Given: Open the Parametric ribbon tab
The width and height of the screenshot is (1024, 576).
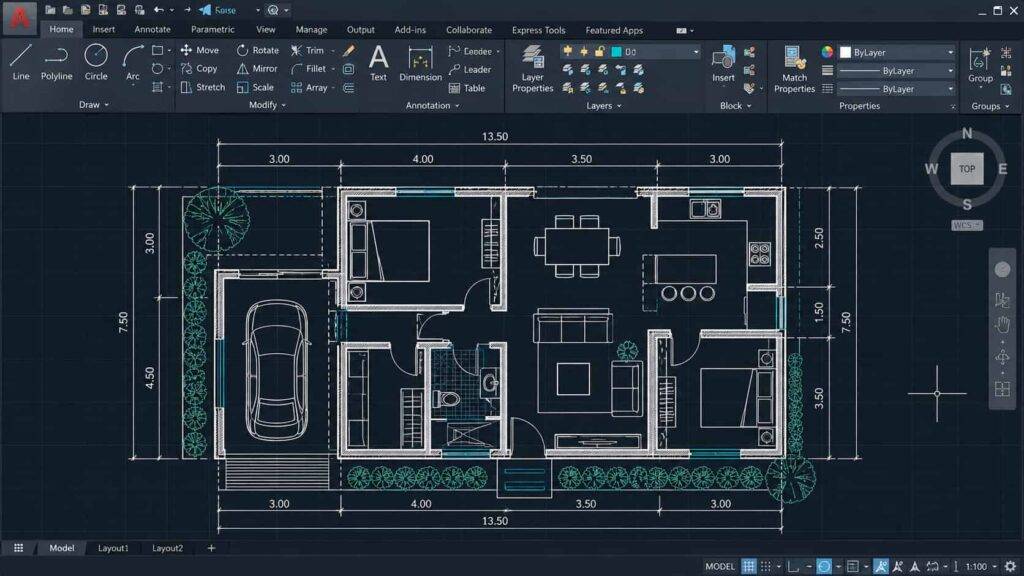Looking at the screenshot, I should tap(212, 29).
